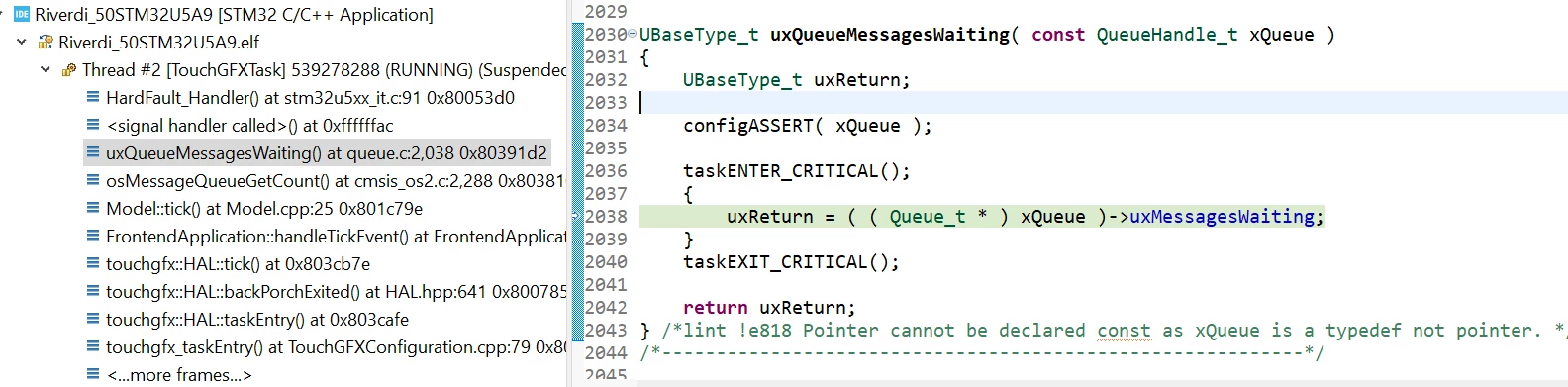
Task: Click the .elf binary file icon
Action: (x=46, y=42)
